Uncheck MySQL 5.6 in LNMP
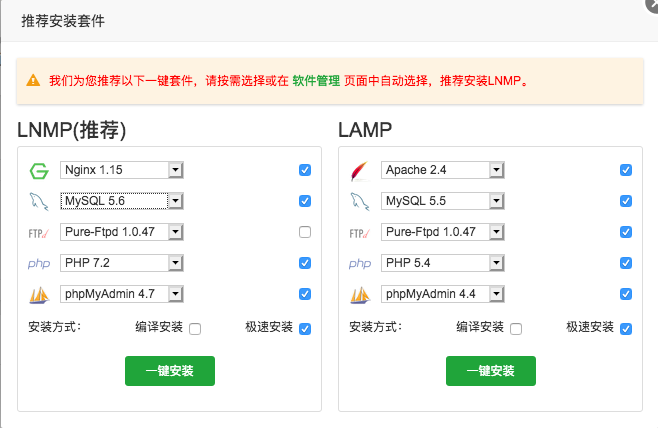Image resolution: width=658 pixels, height=428 pixels. (305, 201)
